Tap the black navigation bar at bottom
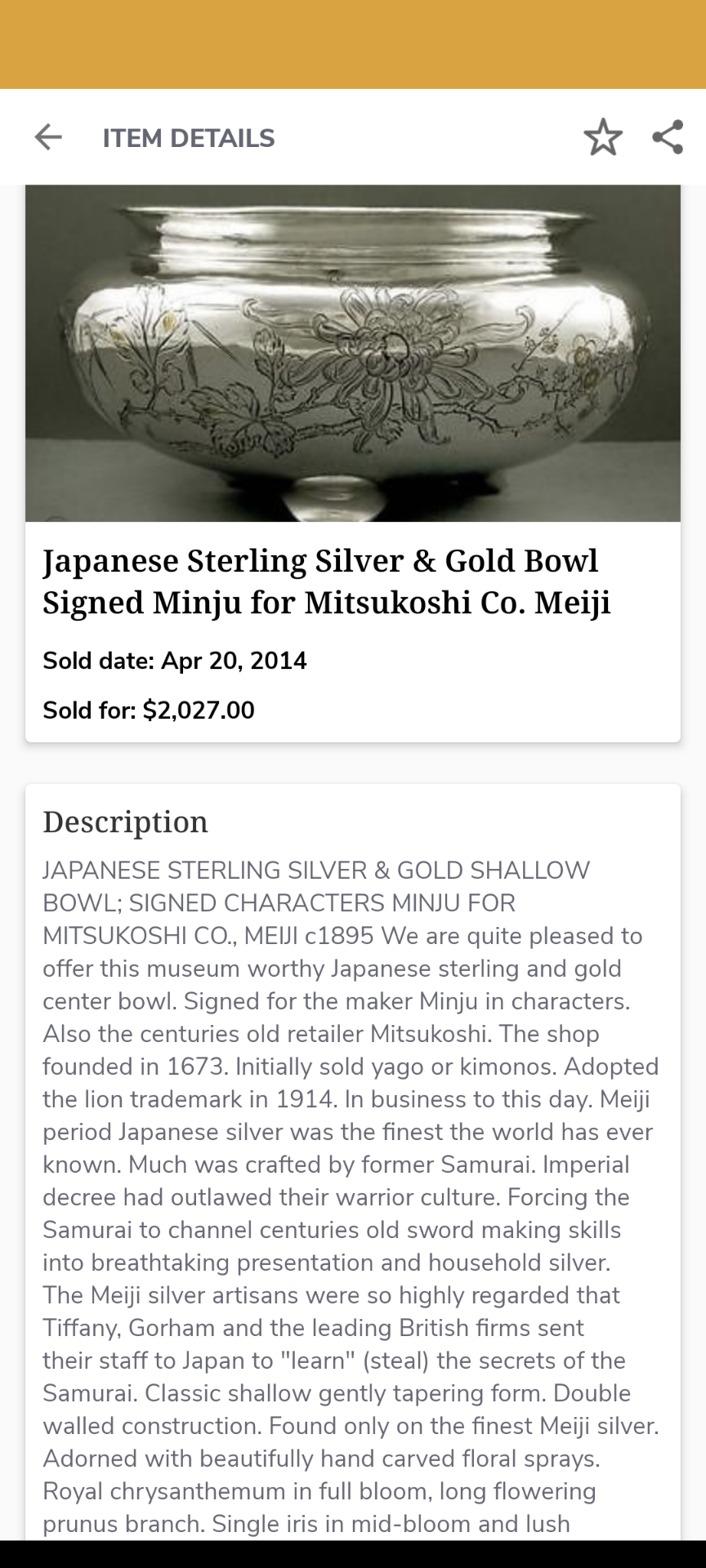Viewport: 706px width, 1568px height. pos(353,1554)
